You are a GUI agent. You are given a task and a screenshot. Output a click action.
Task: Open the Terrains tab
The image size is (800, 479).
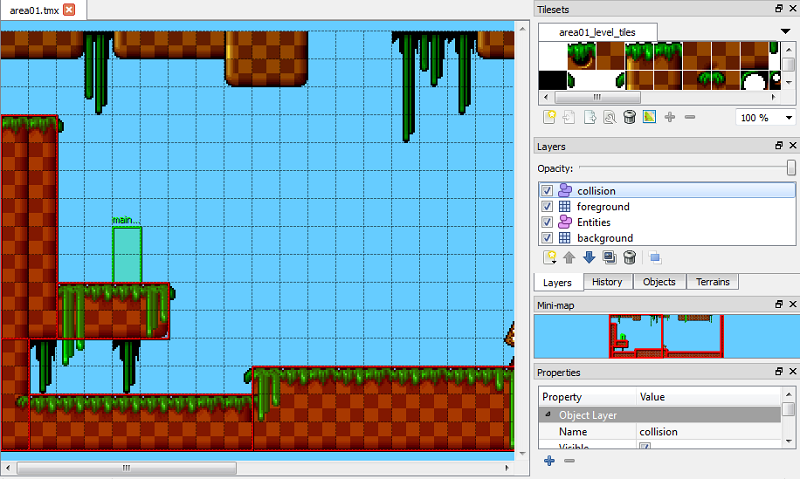tap(712, 282)
